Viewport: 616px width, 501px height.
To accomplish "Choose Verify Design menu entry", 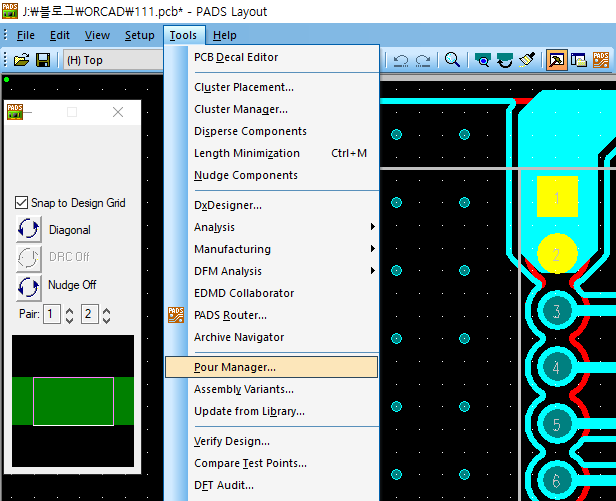I will tap(271, 441).
